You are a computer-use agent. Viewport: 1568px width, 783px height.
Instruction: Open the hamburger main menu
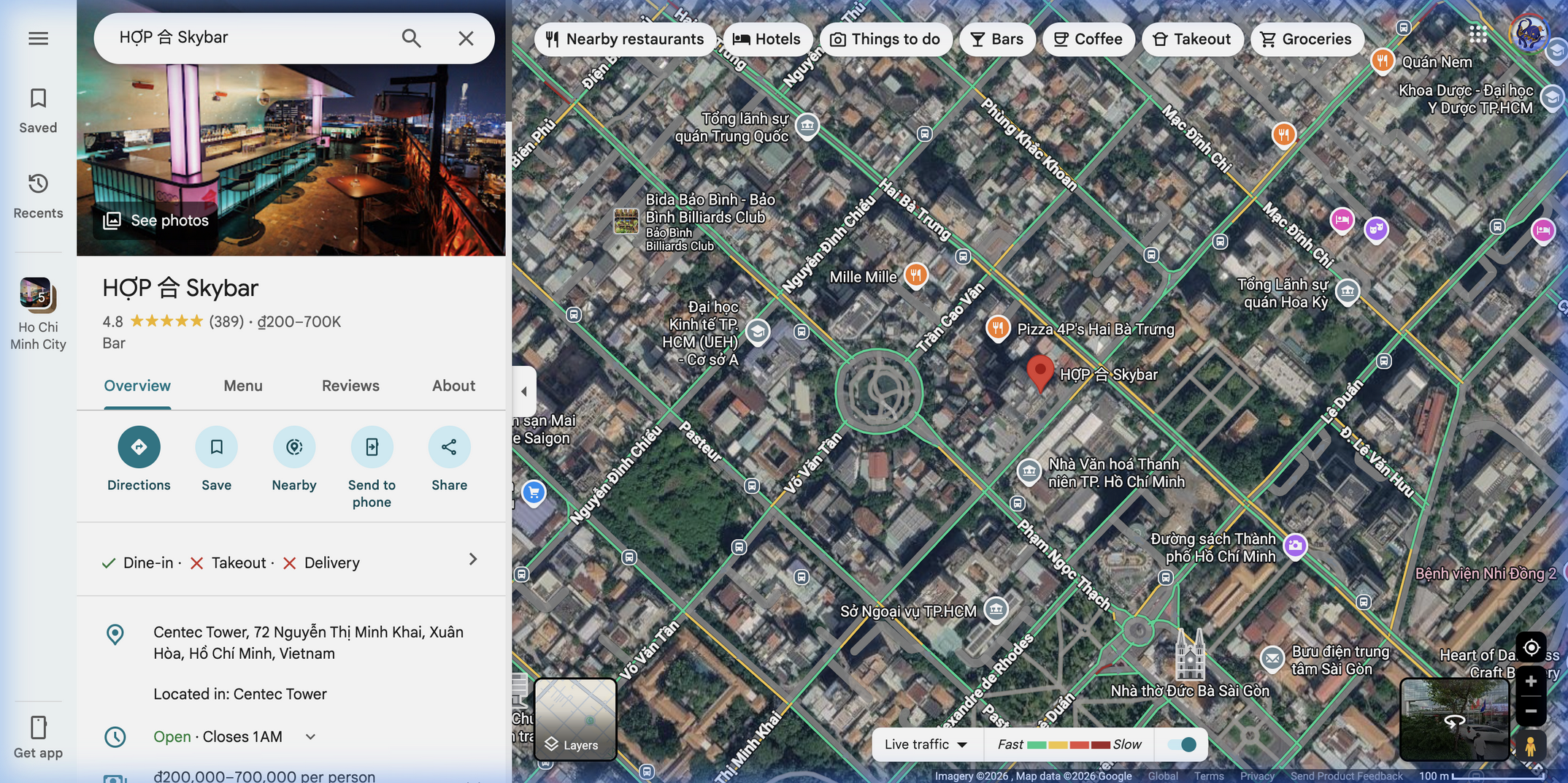(x=38, y=38)
